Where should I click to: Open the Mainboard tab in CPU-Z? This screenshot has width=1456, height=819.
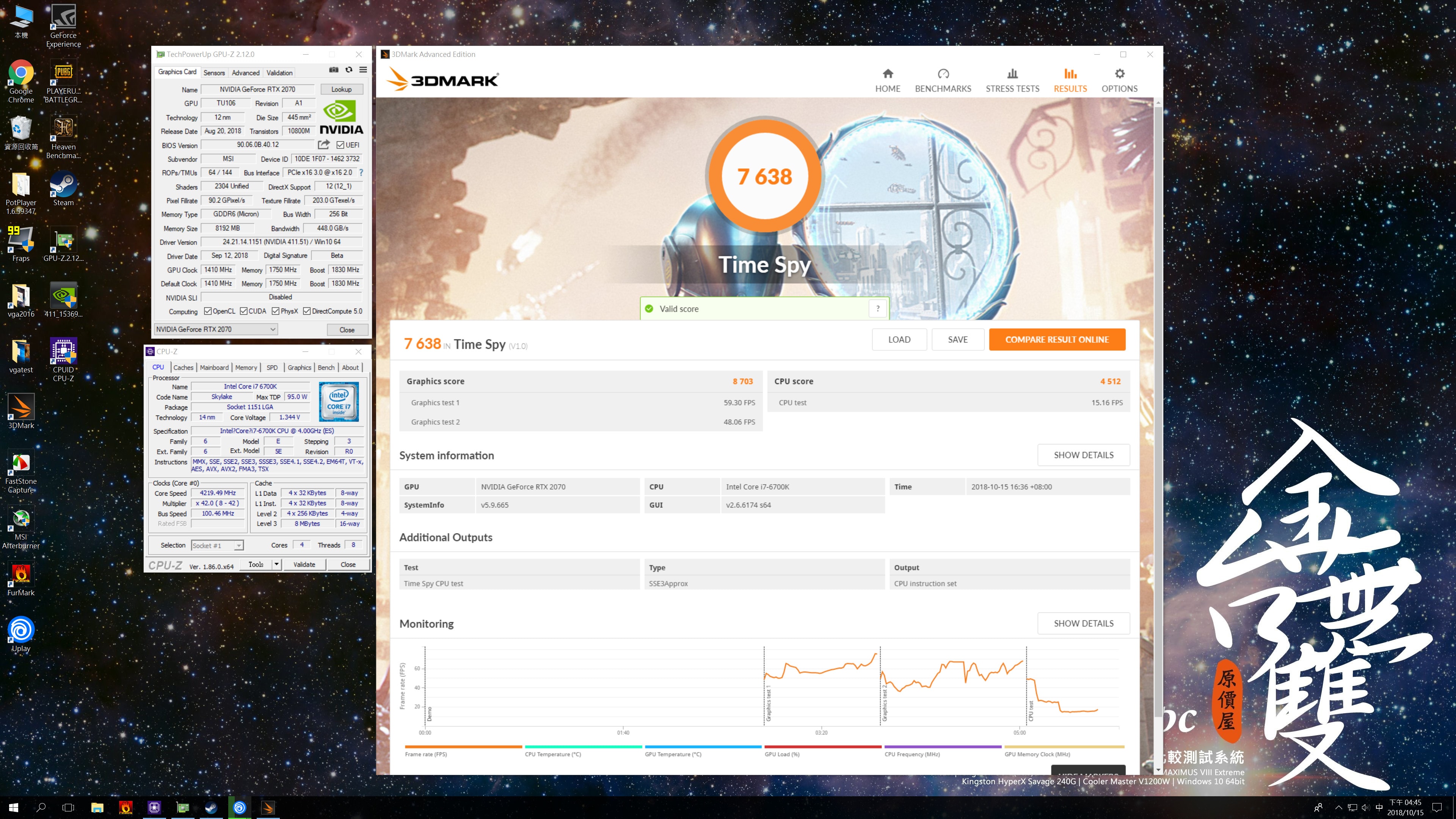(x=214, y=367)
